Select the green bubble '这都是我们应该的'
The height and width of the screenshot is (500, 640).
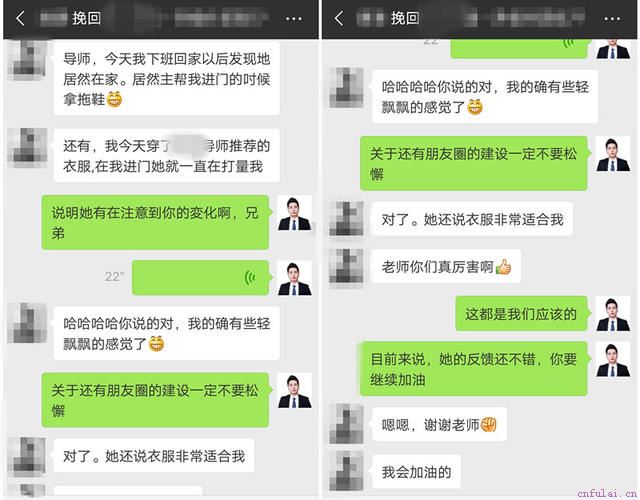click(x=521, y=314)
